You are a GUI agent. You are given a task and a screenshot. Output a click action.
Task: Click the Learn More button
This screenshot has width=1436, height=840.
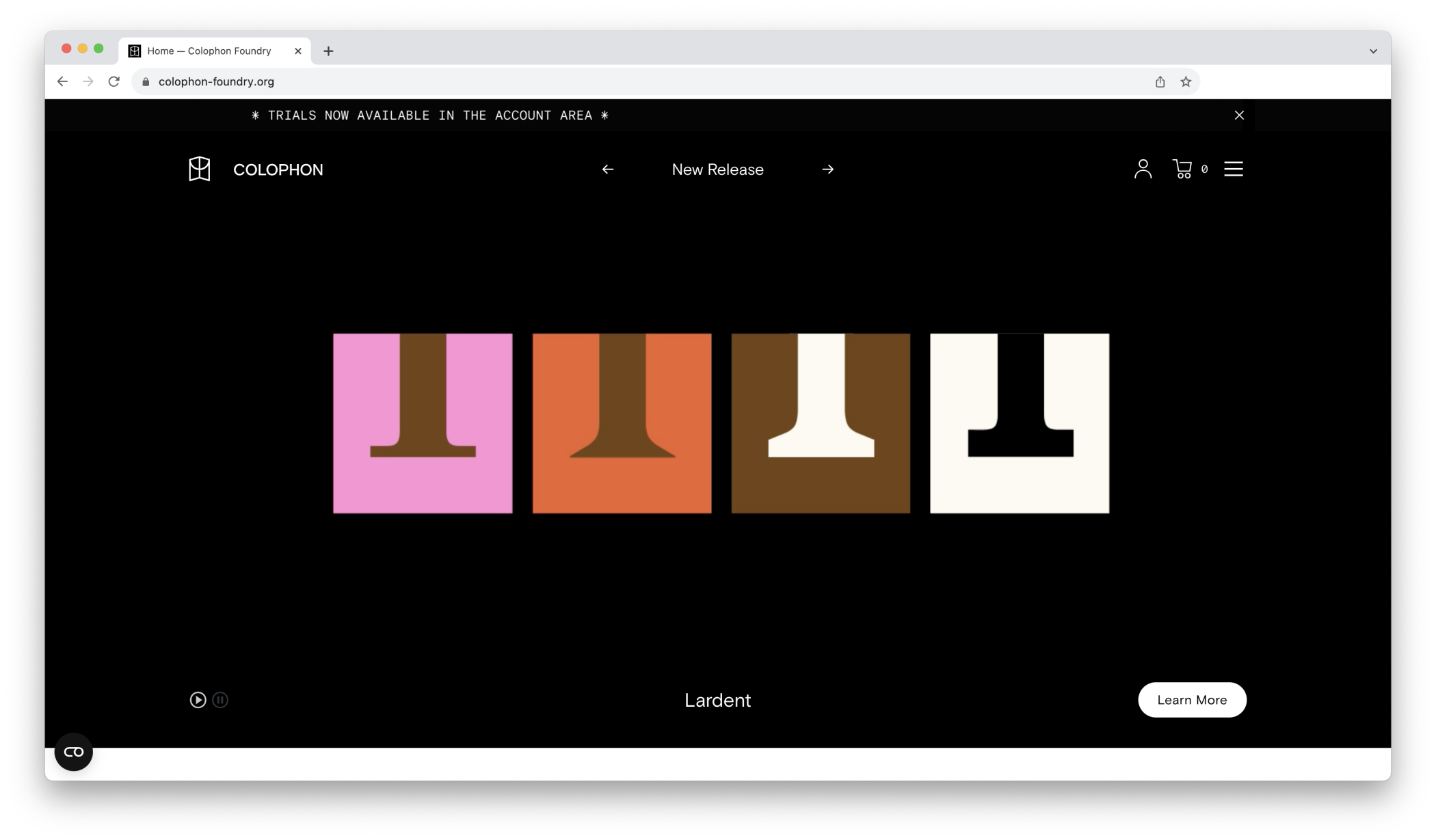click(1192, 700)
